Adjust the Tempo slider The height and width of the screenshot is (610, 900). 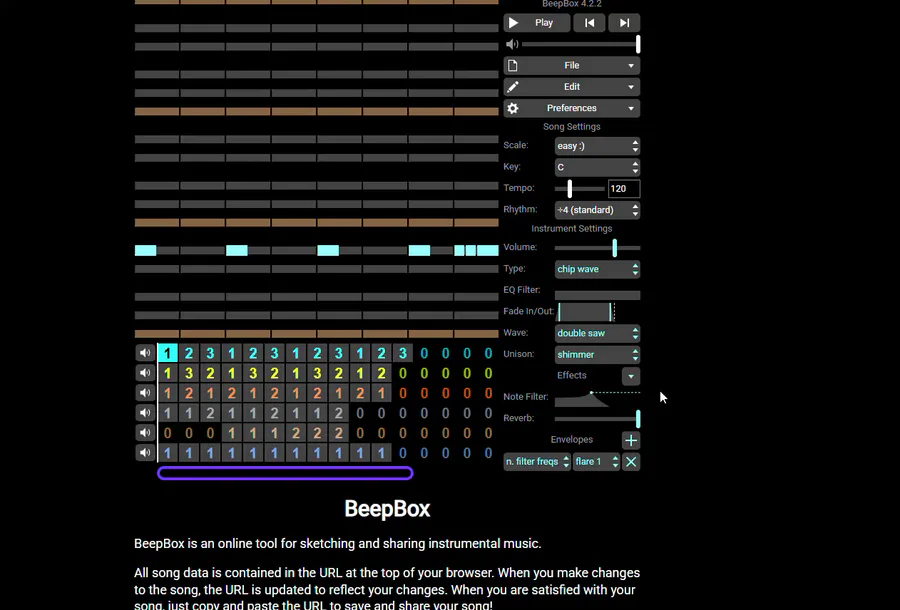pyautogui.click(x=580, y=188)
